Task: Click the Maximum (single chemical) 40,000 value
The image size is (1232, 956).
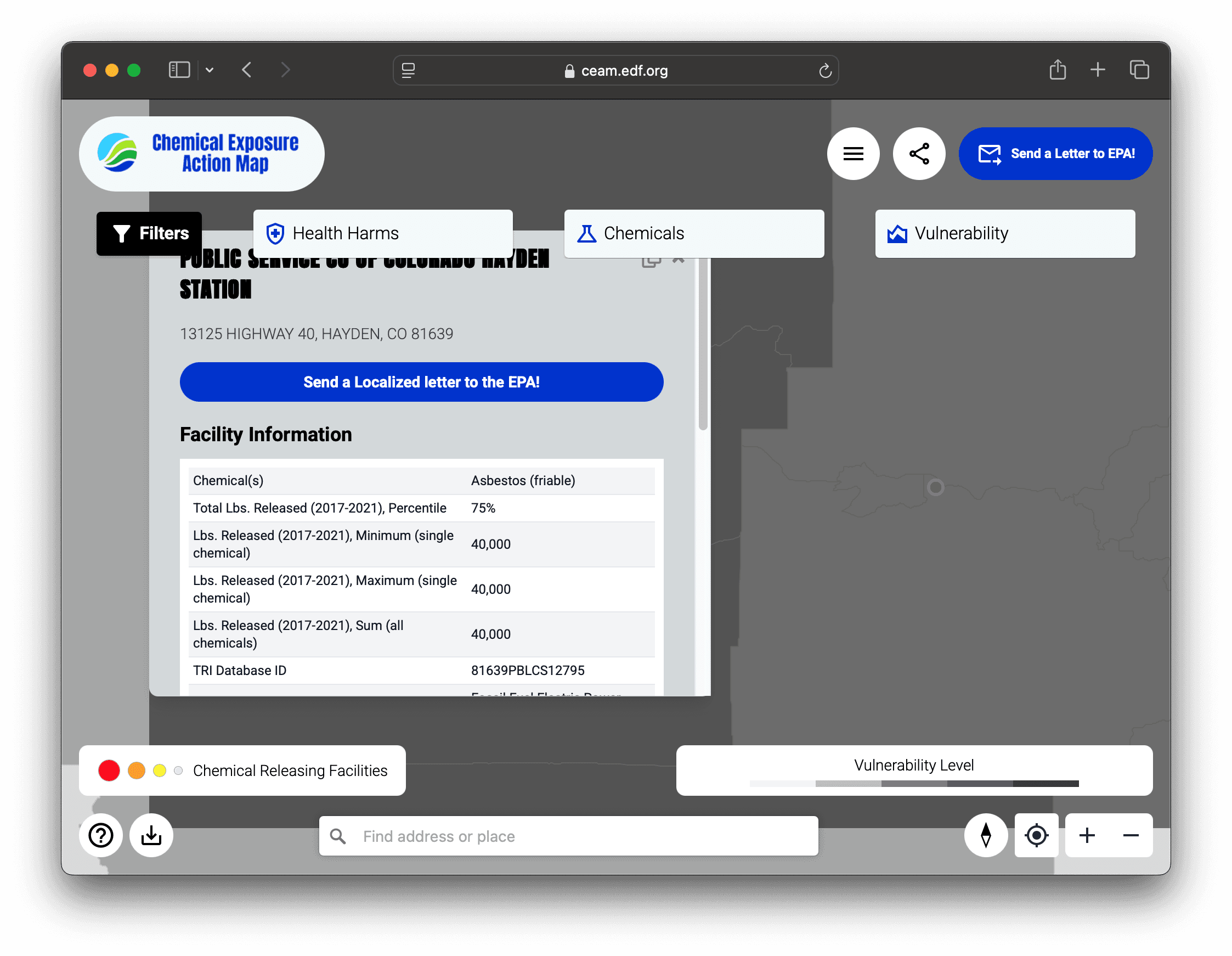Action: (x=491, y=589)
